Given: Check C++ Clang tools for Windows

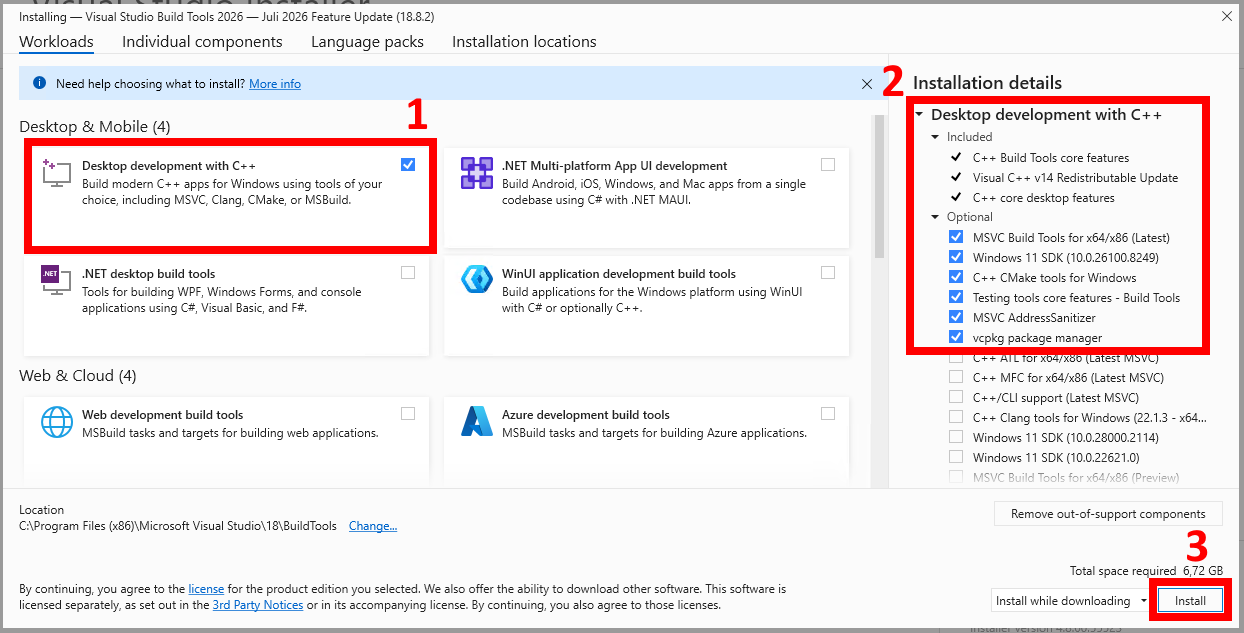Looking at the screenshot, I should coord(956,417).
